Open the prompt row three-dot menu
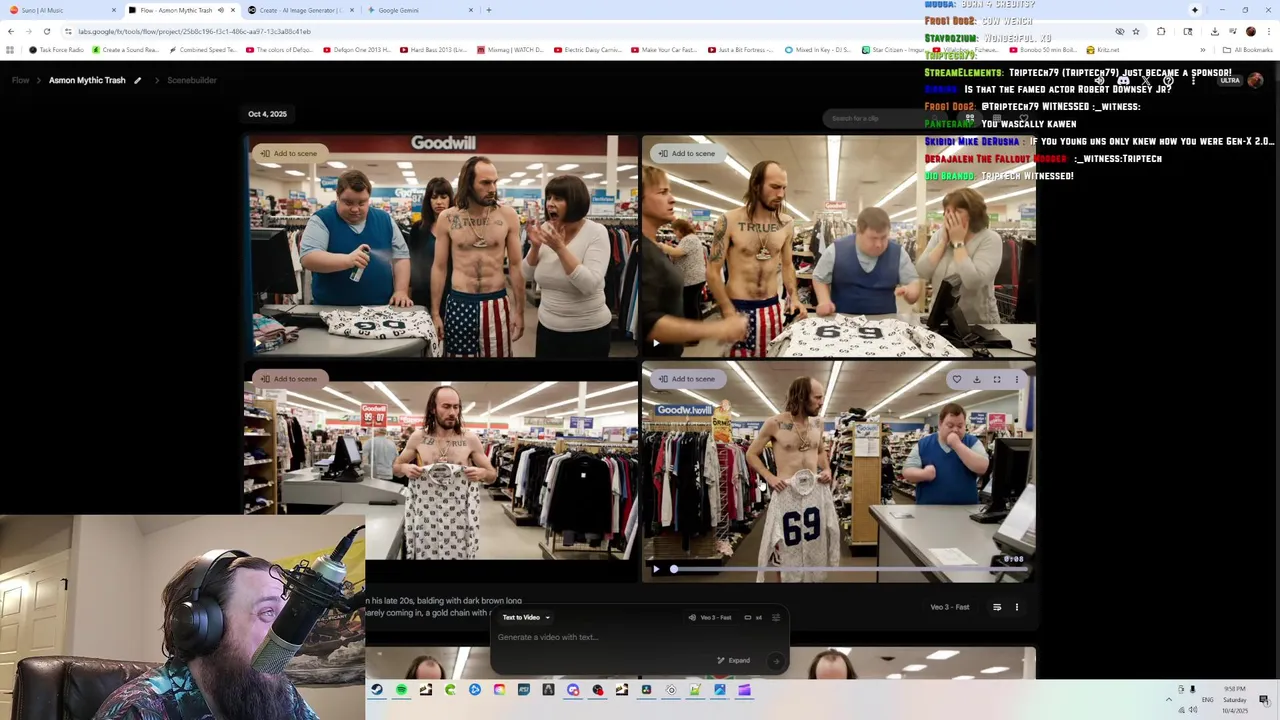This screenshot has height=720, width=1280. point(1017,607)
